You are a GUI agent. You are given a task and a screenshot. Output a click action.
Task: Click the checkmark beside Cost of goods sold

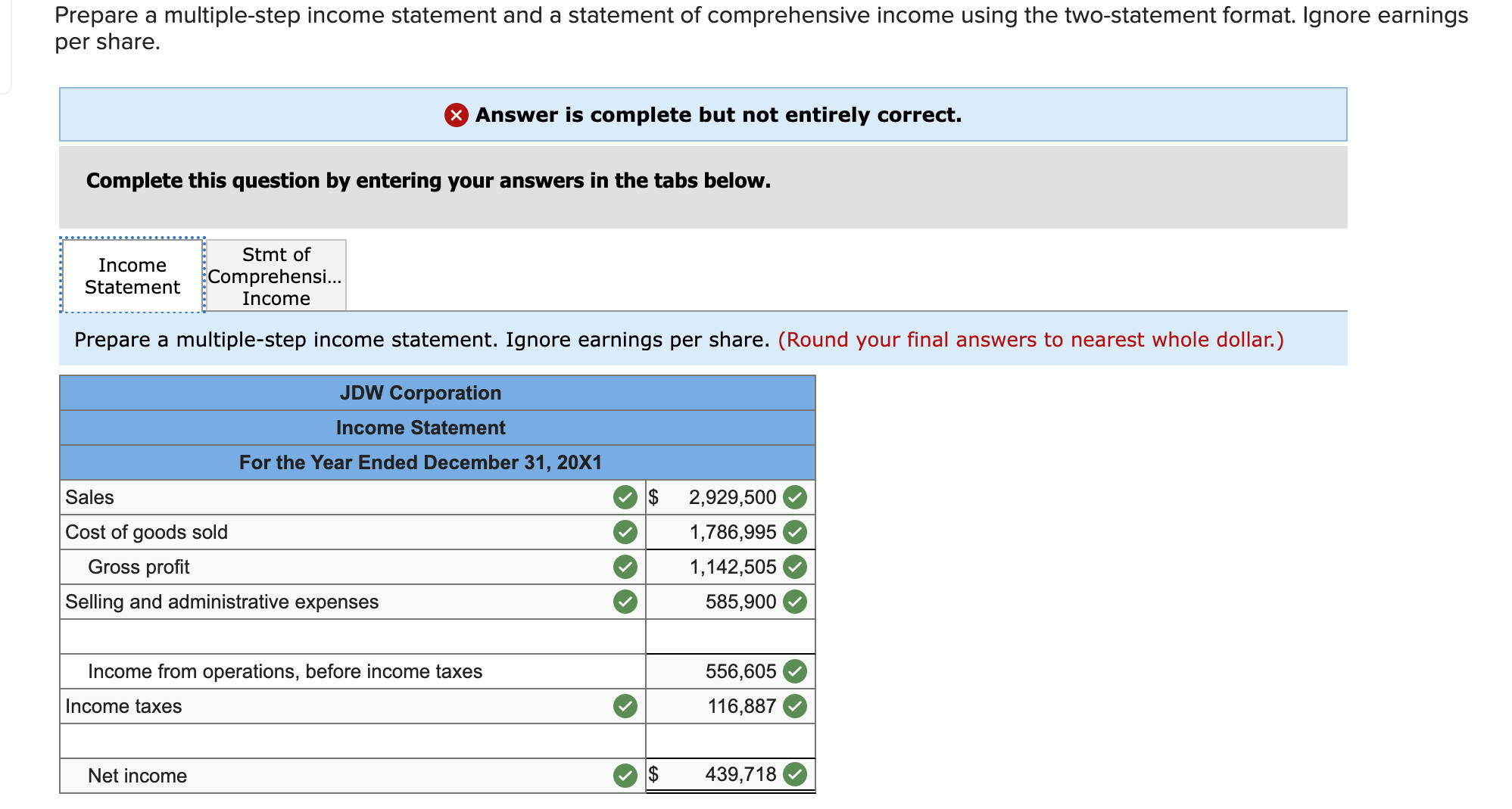coord(625,532)
